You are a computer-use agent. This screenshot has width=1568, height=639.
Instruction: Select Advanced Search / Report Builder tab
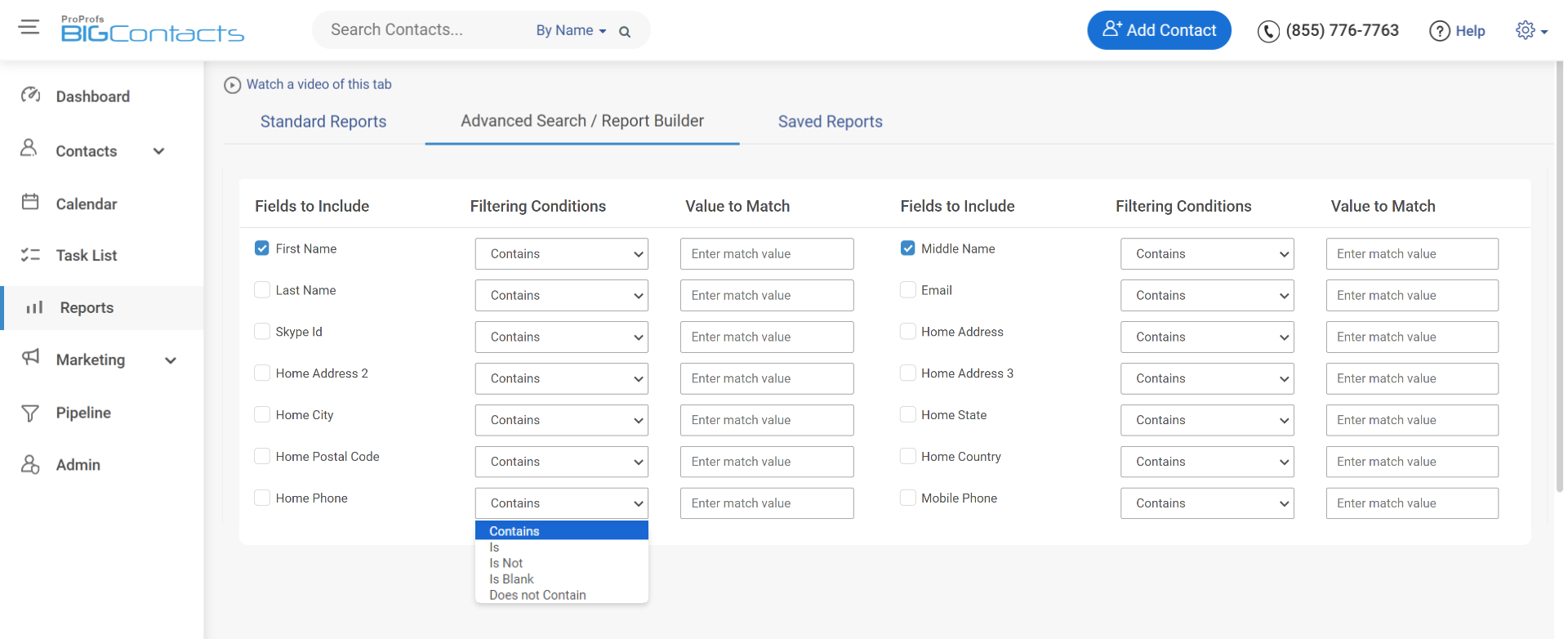[x=582, y=121]
